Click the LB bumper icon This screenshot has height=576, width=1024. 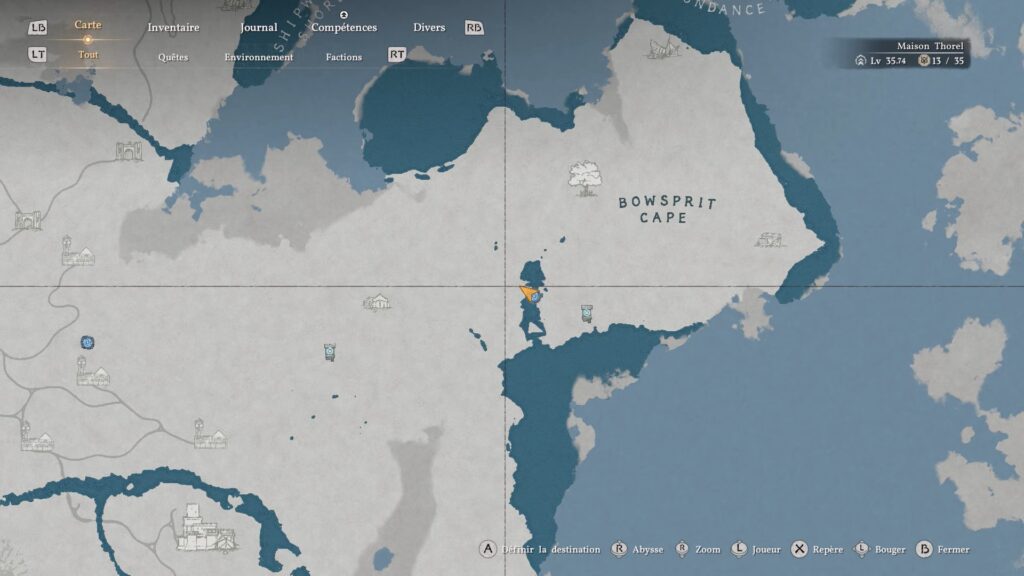coord(38,27)
